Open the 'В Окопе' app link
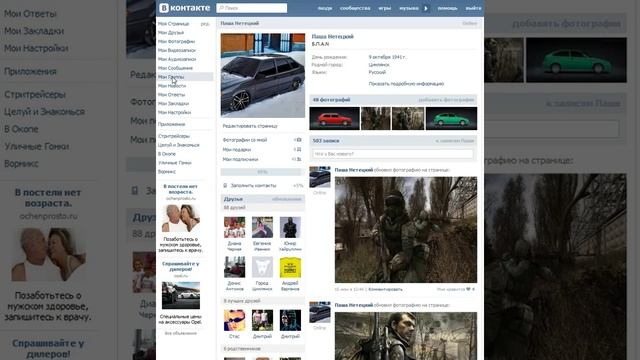The width and height of the screenshot is (640, 360). click(167, 154)
